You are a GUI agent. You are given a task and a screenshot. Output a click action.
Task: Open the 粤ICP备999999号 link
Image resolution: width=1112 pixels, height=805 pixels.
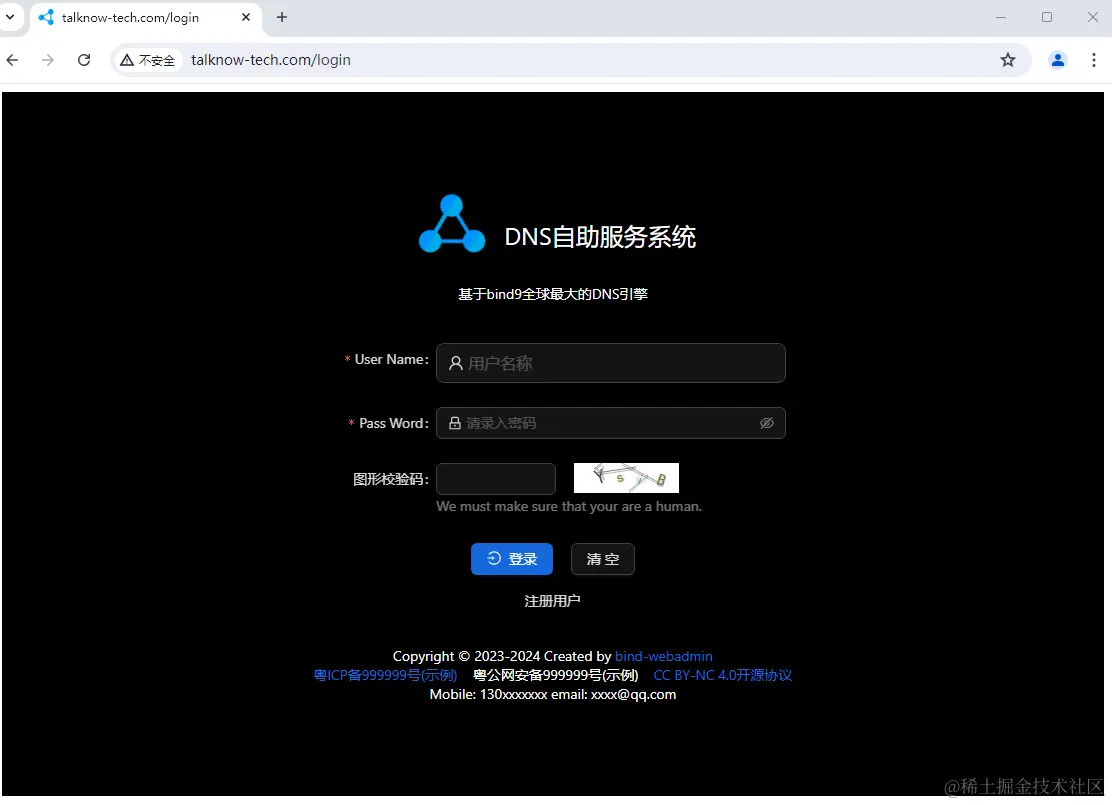(385, 675)
